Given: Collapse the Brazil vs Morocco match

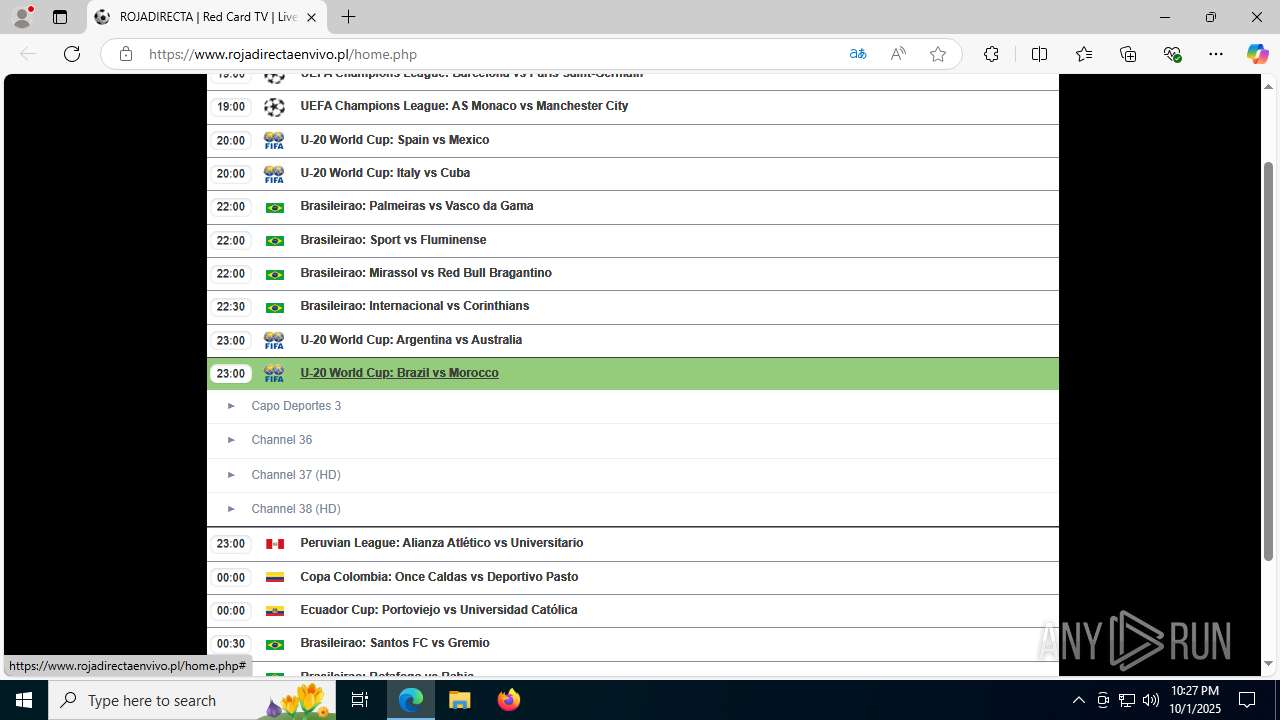Looking at the screenshot, I should 633,373.
